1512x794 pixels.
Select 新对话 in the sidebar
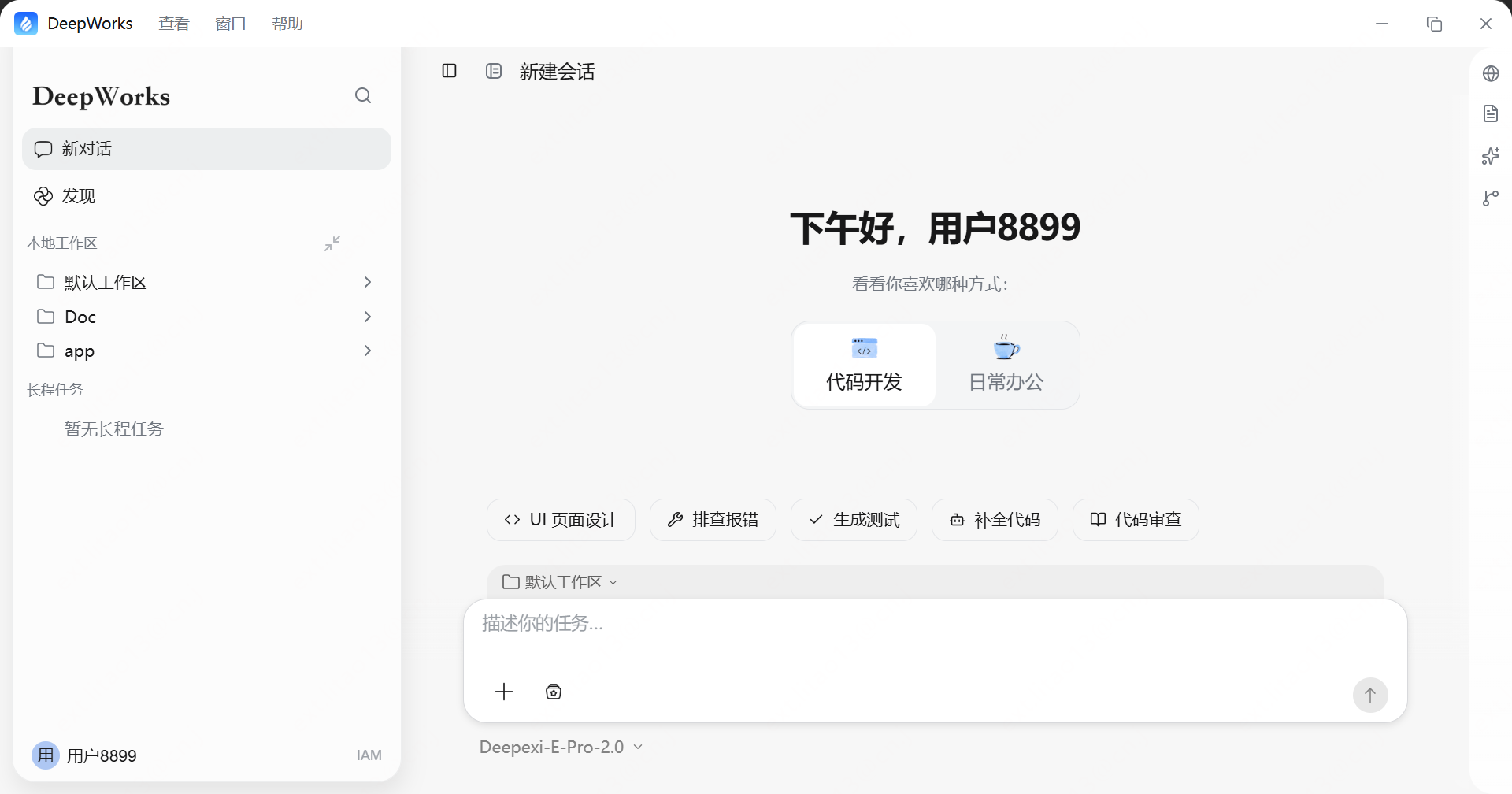206,149
